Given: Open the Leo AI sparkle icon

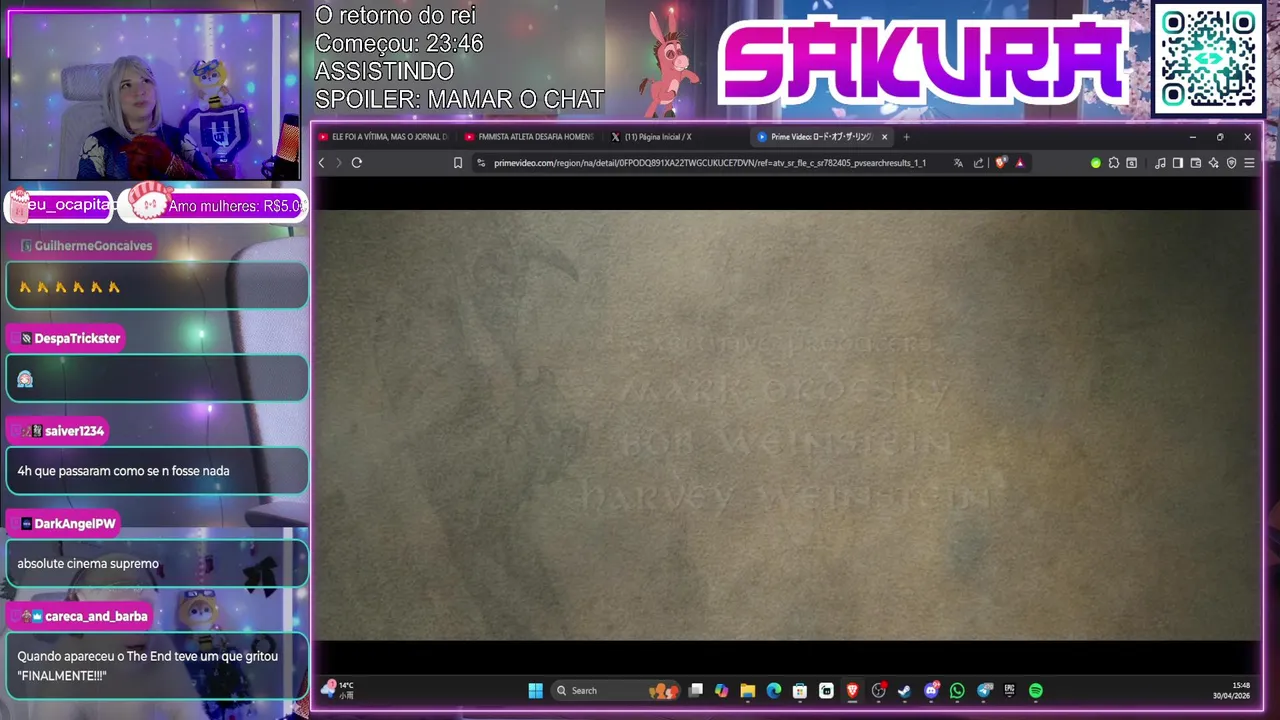Looking at the screenshot, I should [x=1214, y=163].
